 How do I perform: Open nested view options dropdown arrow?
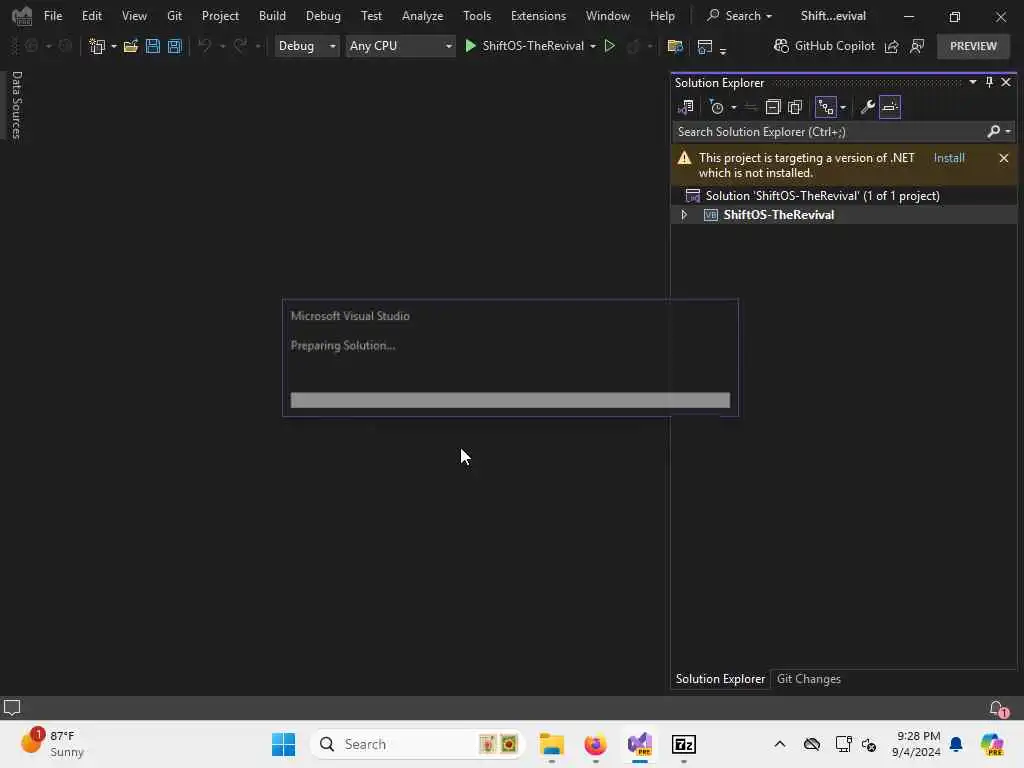(843, 107)
